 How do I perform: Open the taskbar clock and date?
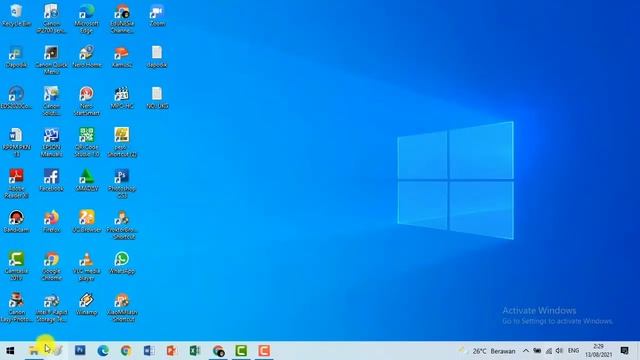tap(598, 351)
